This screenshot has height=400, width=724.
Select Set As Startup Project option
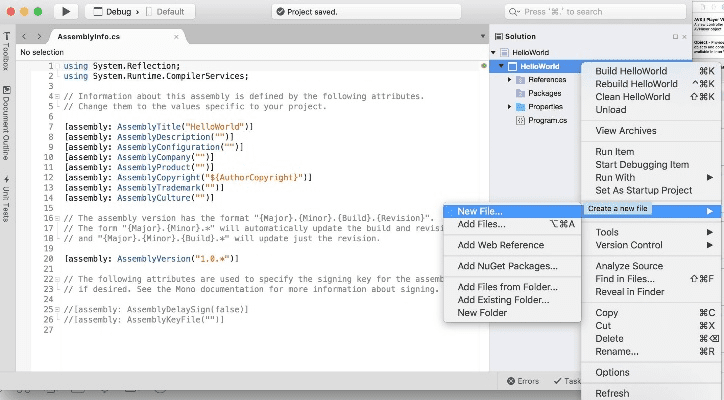click(x=643, y=190)
